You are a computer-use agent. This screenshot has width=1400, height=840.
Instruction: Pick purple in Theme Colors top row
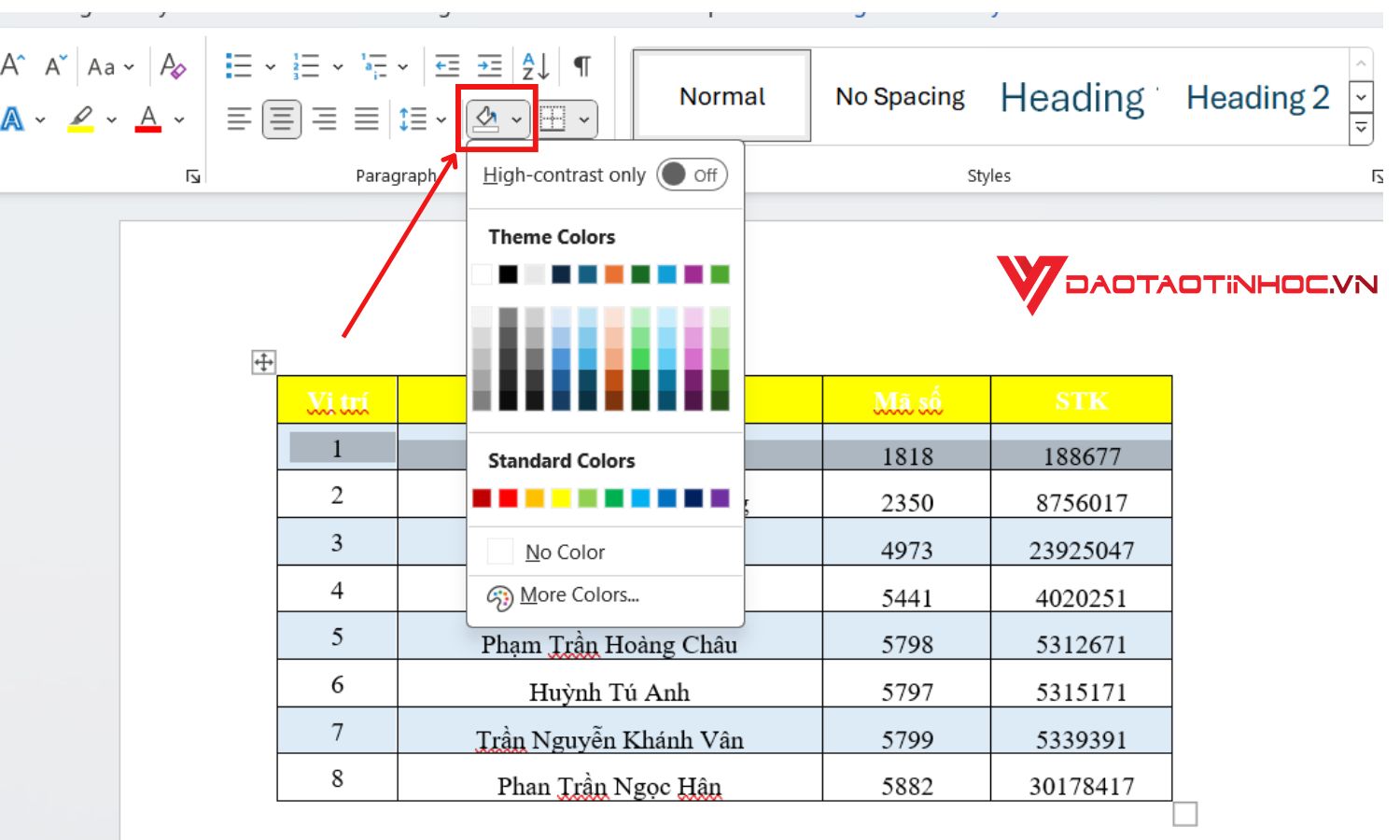pyautogui.click(x=693, y=274)
